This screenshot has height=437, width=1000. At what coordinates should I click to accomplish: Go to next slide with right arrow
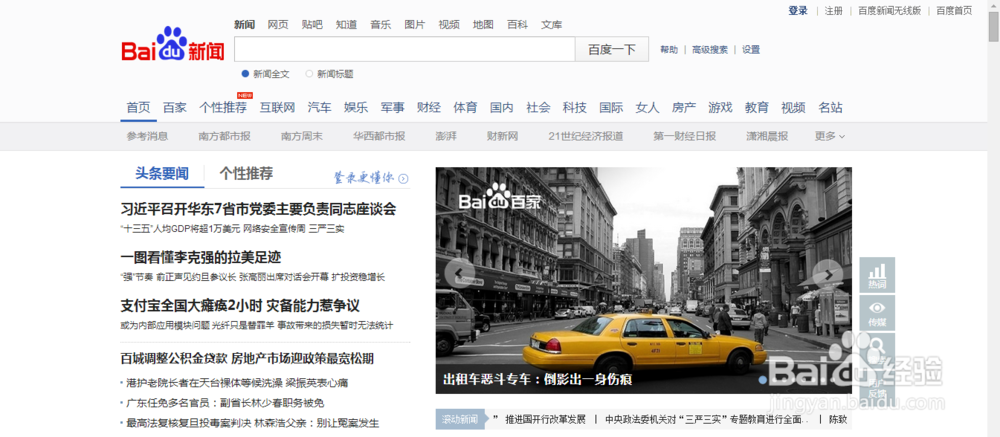(x=828, y=274)
